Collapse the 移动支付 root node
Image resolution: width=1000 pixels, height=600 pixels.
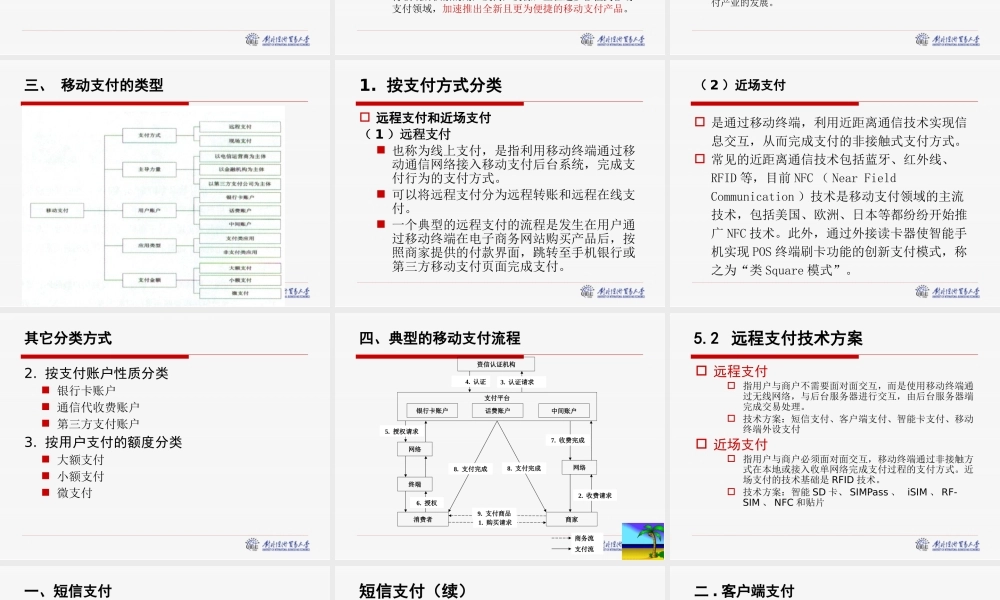point(57,211)
